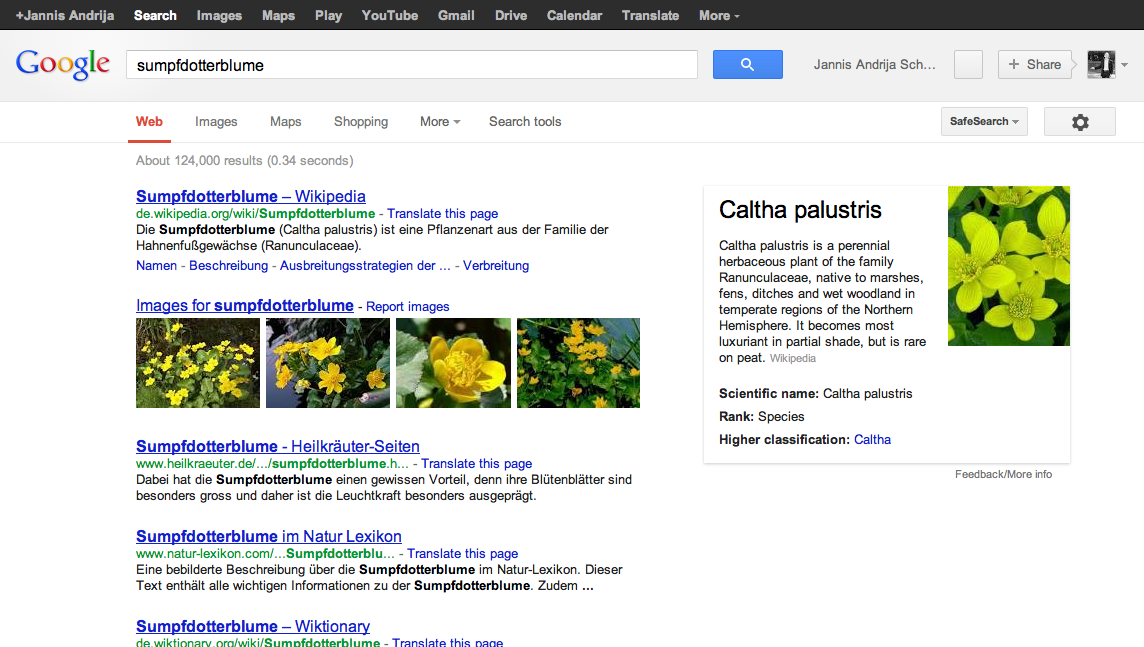The image size is (1144, 647).
Task: Translate the heilkraeuter.de result page
Action: [x=476, y=464]
